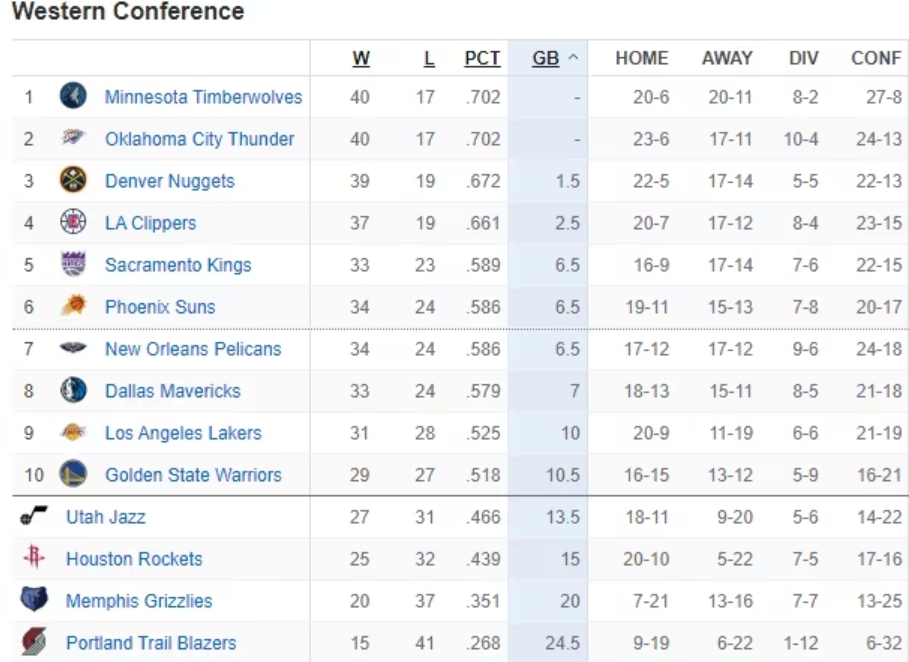909x662 pixels.
Task: Open the Memphis Grizzlies team link
Action: pyautogui.click(x=139, y=601)
